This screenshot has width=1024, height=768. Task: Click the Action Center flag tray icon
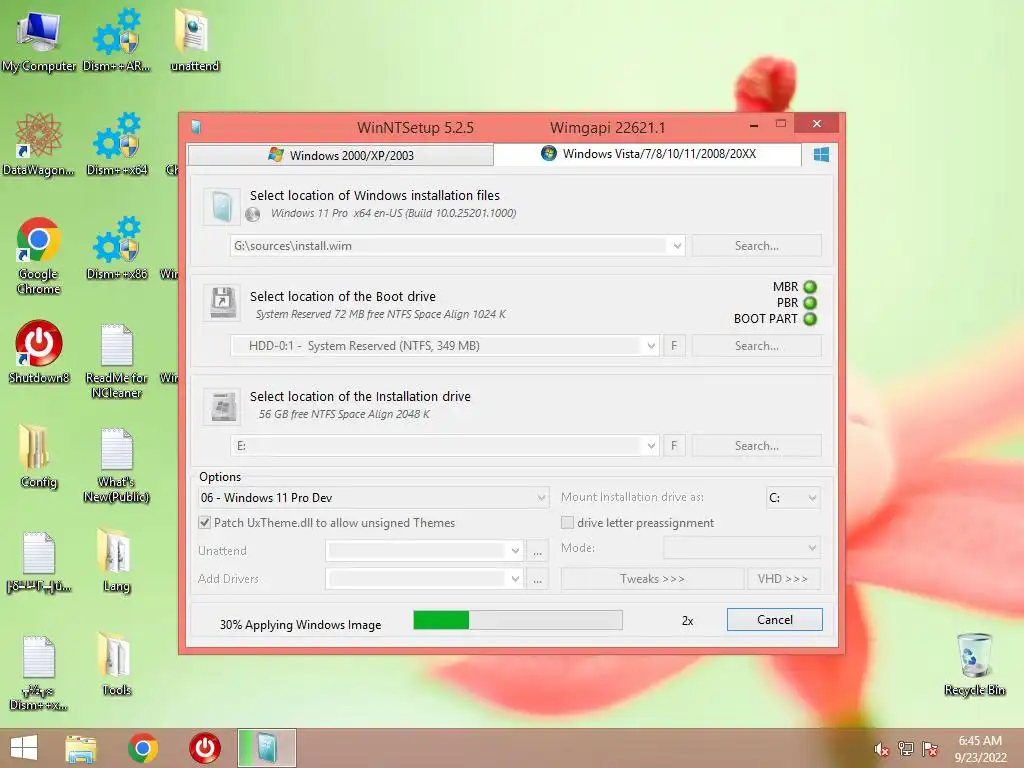click(930, 748)
